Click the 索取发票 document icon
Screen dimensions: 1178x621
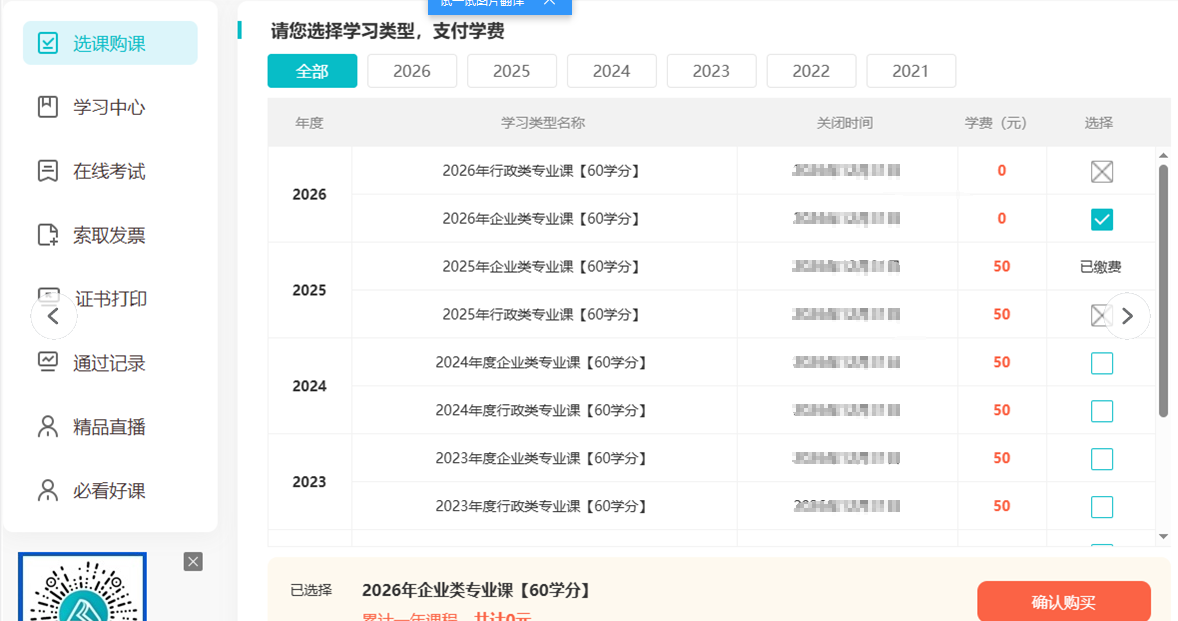click(47, 235)
